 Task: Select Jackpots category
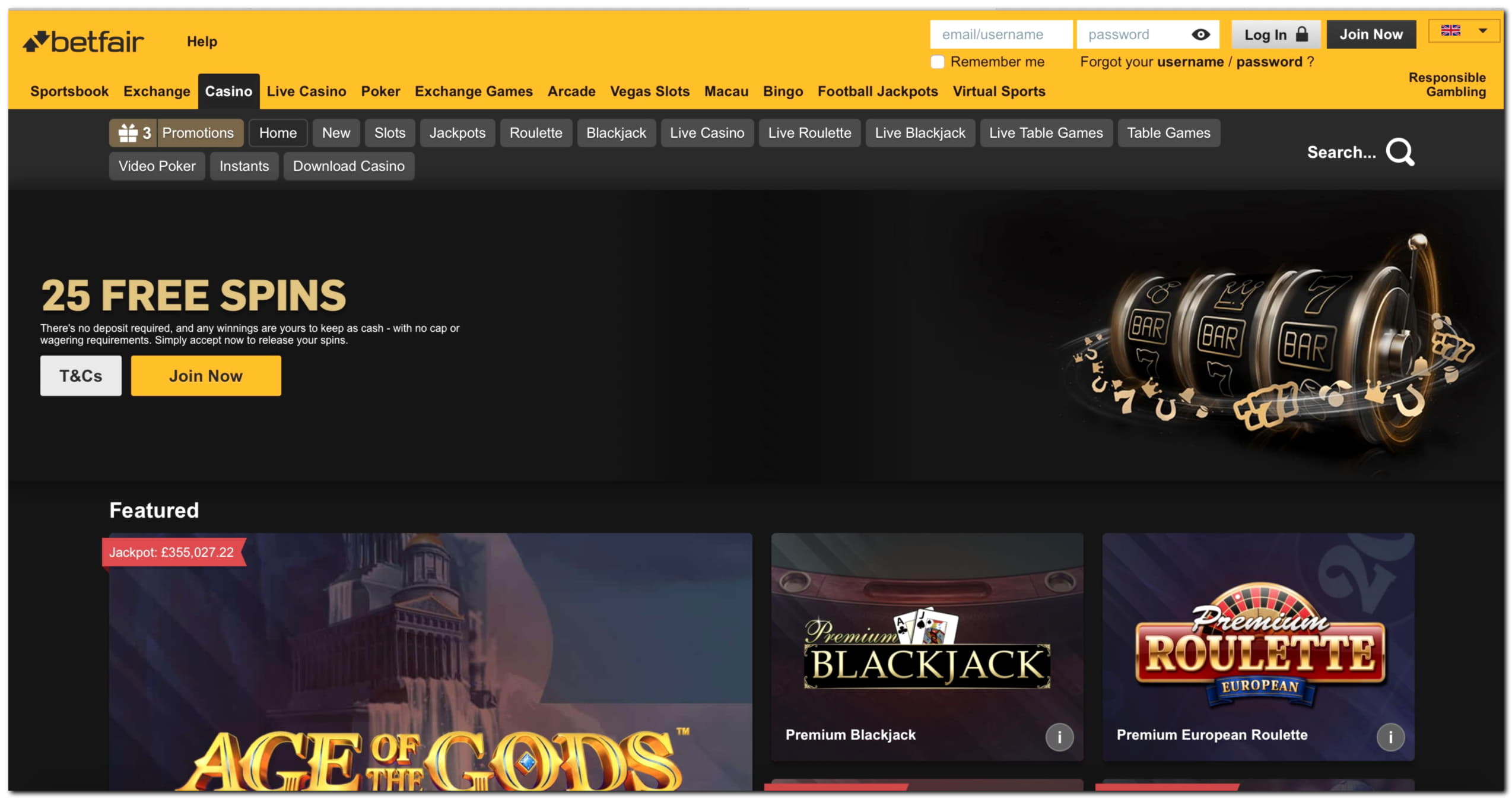pos(458,133)
